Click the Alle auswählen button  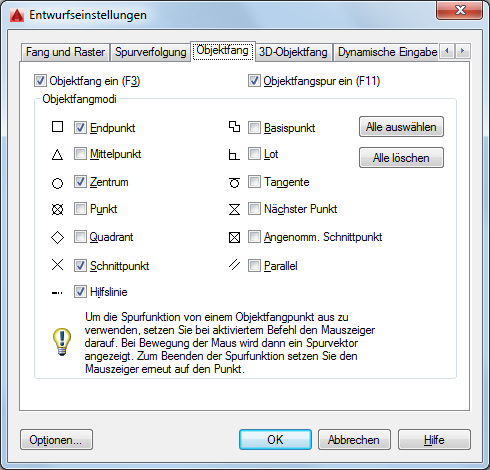point(401,127)
